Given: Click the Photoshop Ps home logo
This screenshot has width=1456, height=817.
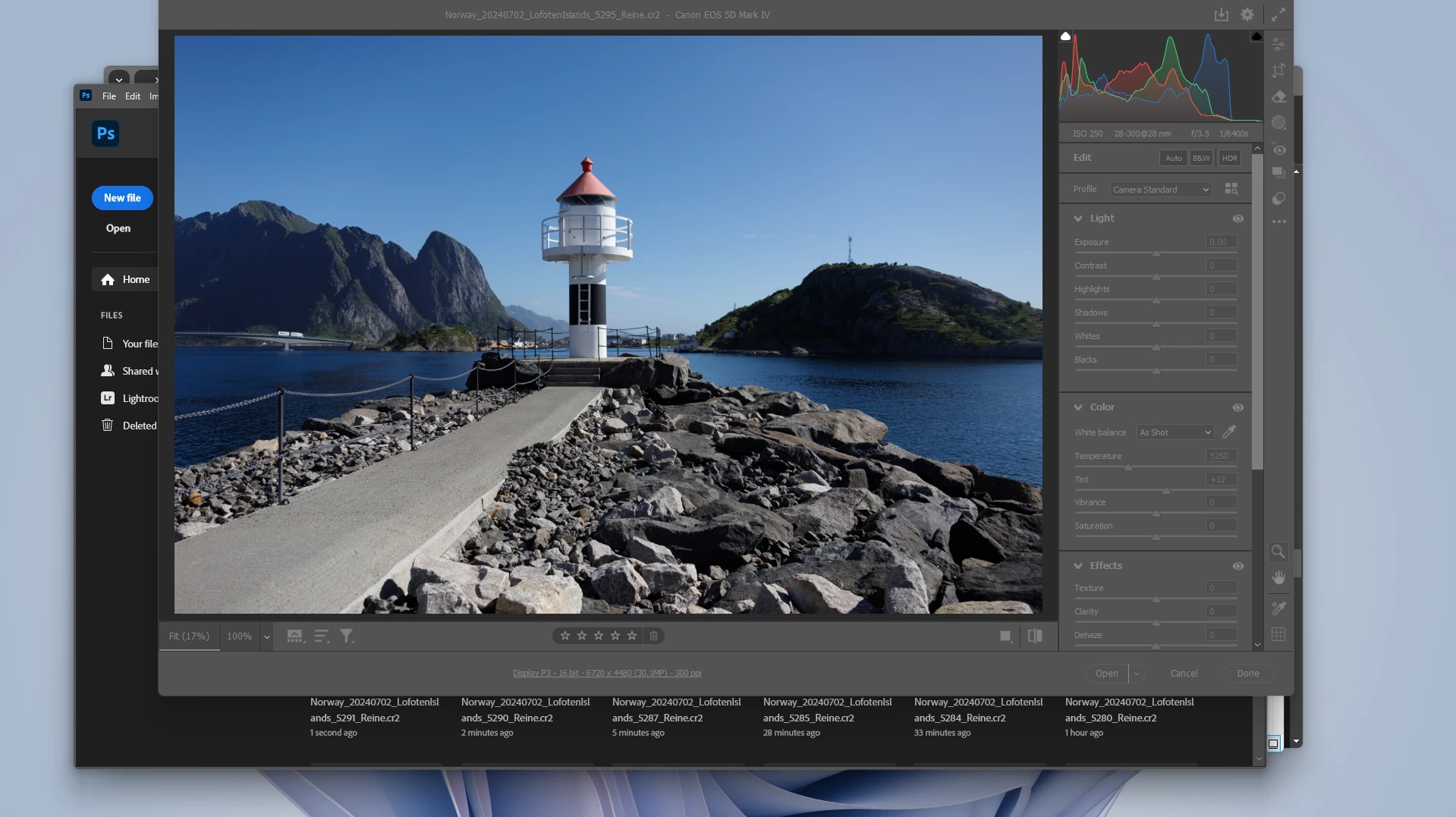Looking at the screenshot, I should pyautogui.click(x=105, y=134).
